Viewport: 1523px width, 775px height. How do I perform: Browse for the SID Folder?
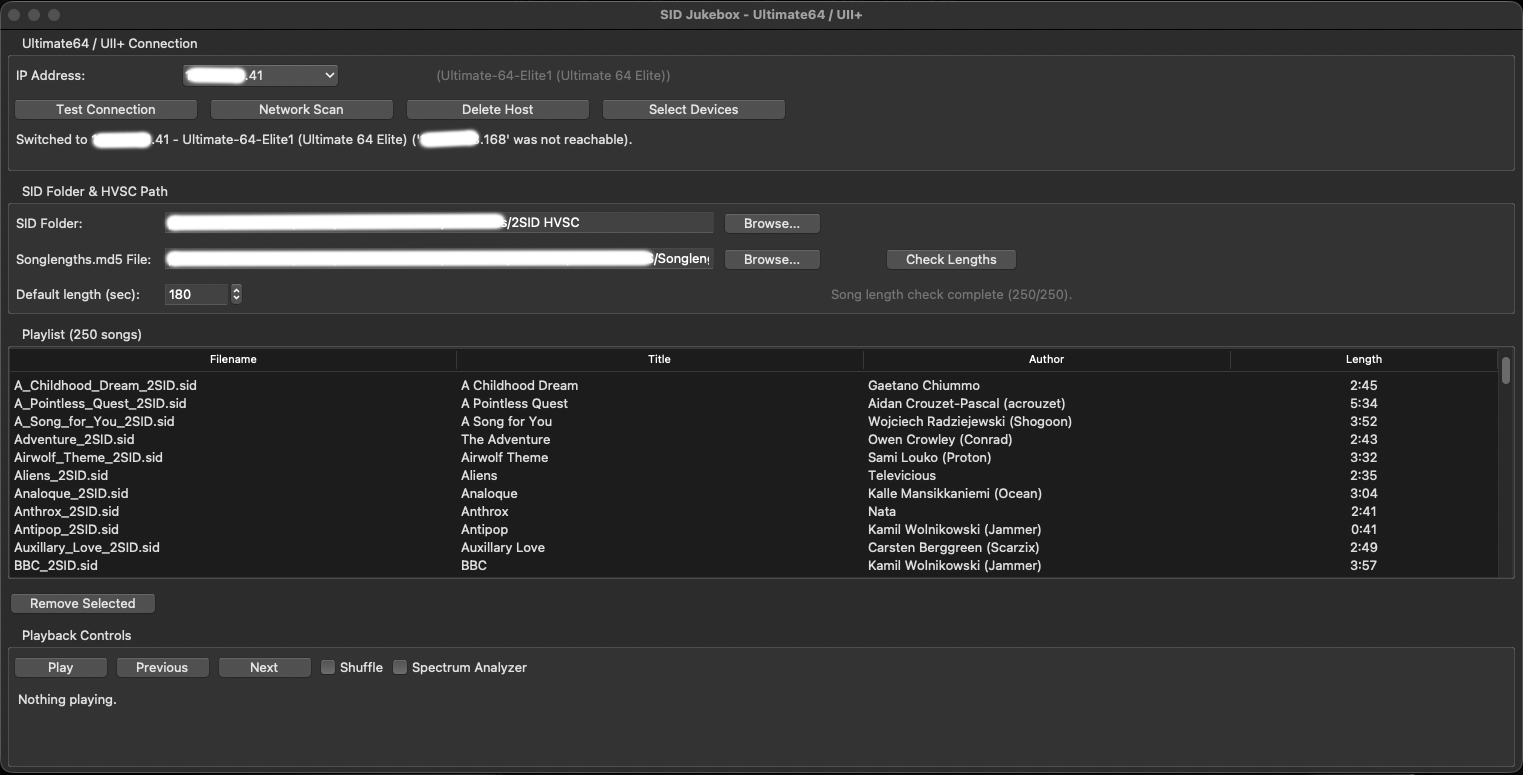coord(772,223)
